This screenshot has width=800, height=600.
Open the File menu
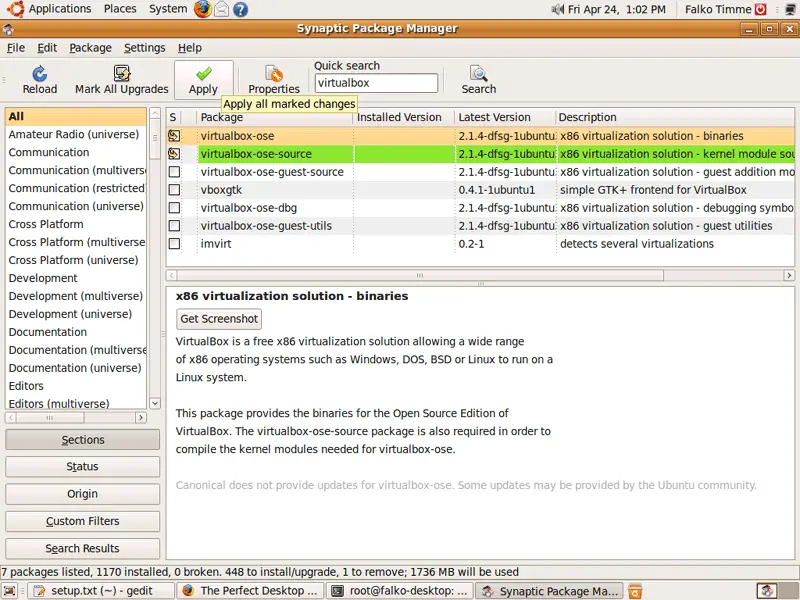[x=16, y=48]
